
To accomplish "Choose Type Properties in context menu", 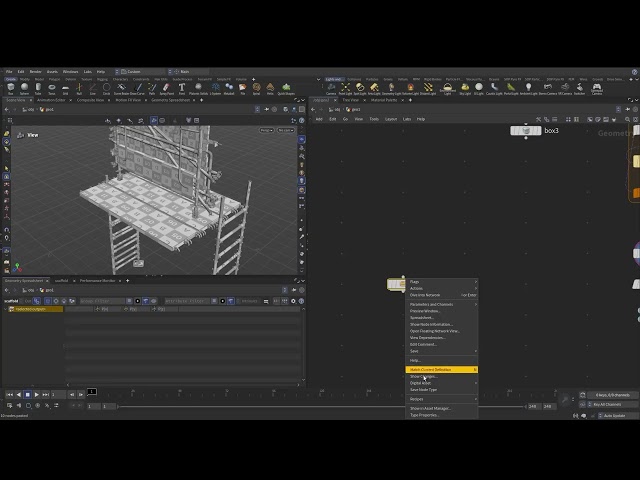I will (x=441, y=415).
